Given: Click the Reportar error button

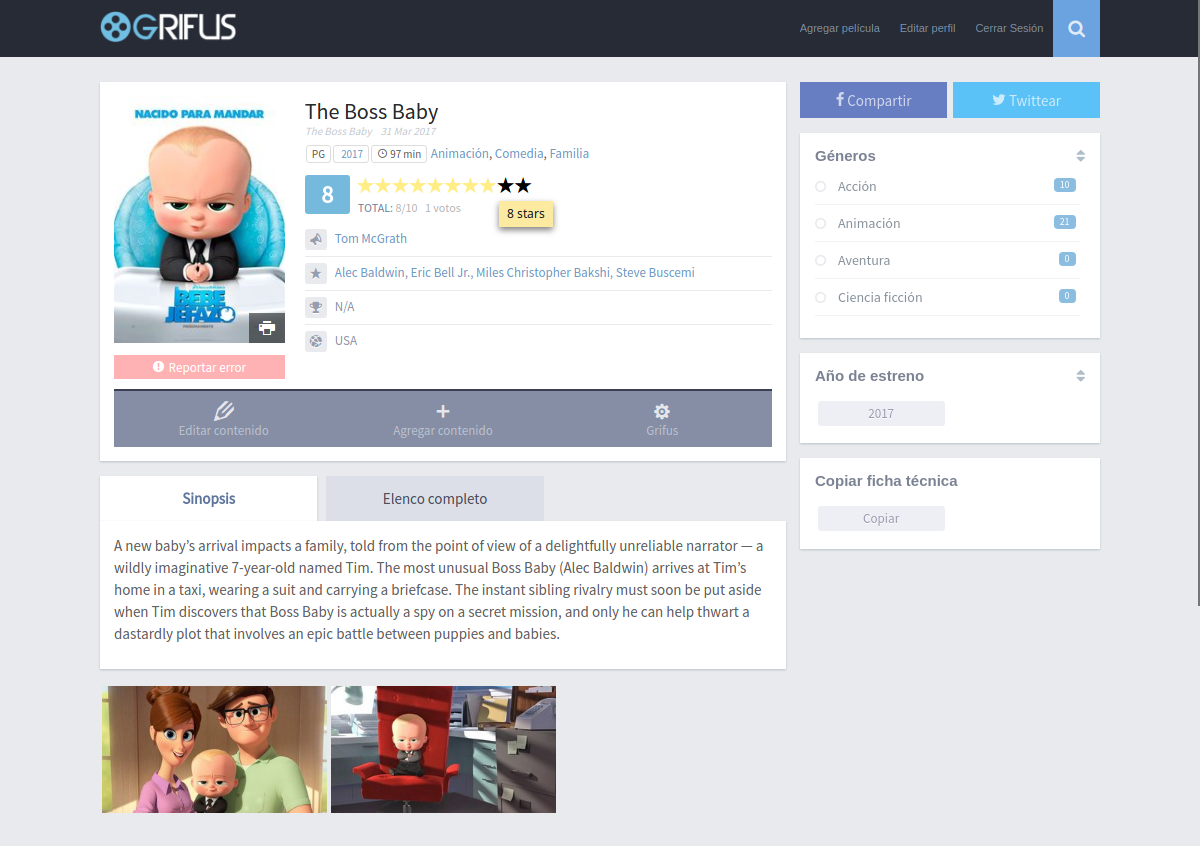Looking at the screenshot, I should pos(199,367).
